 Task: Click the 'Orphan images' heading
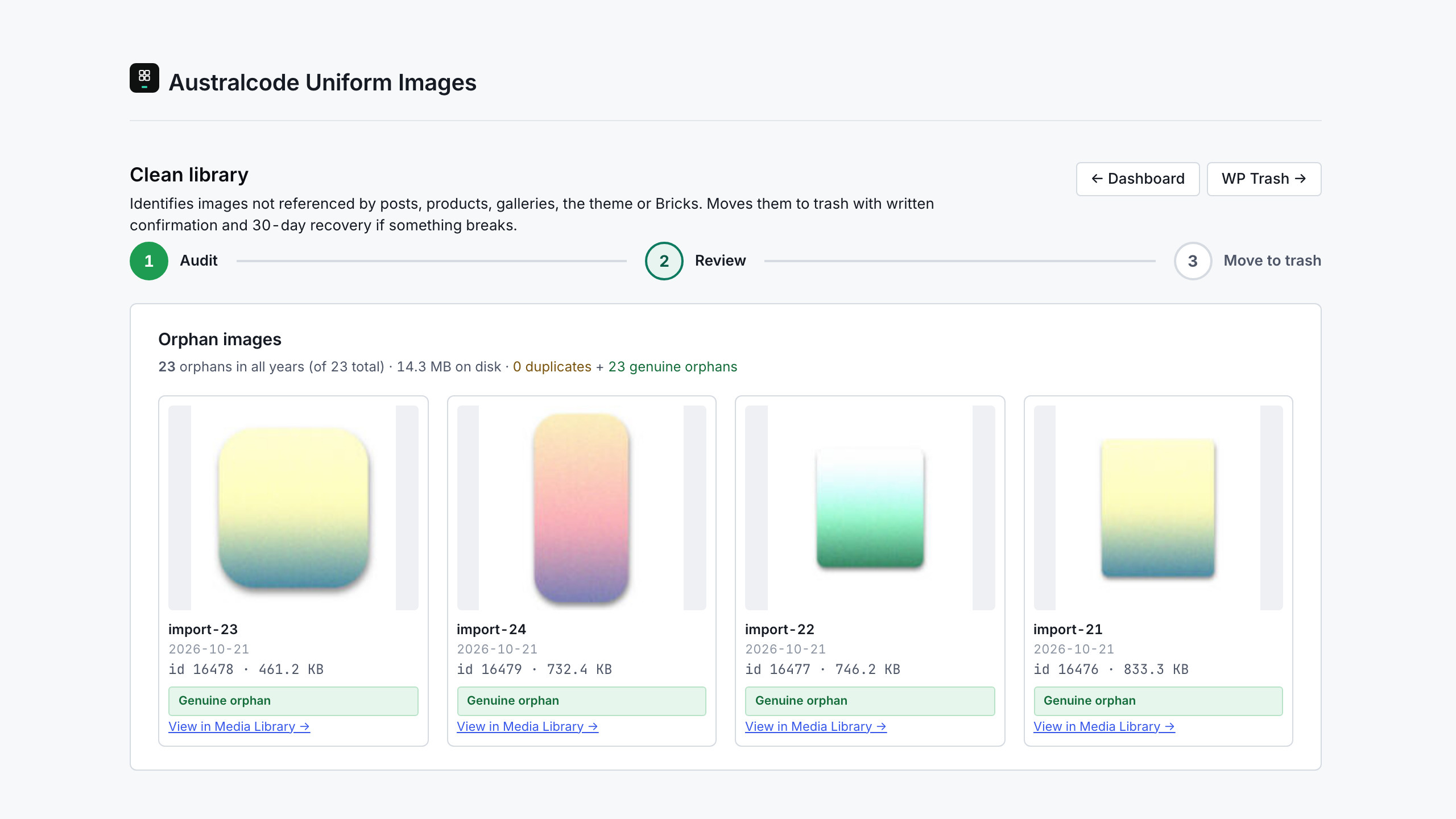(x=220, y=340)
